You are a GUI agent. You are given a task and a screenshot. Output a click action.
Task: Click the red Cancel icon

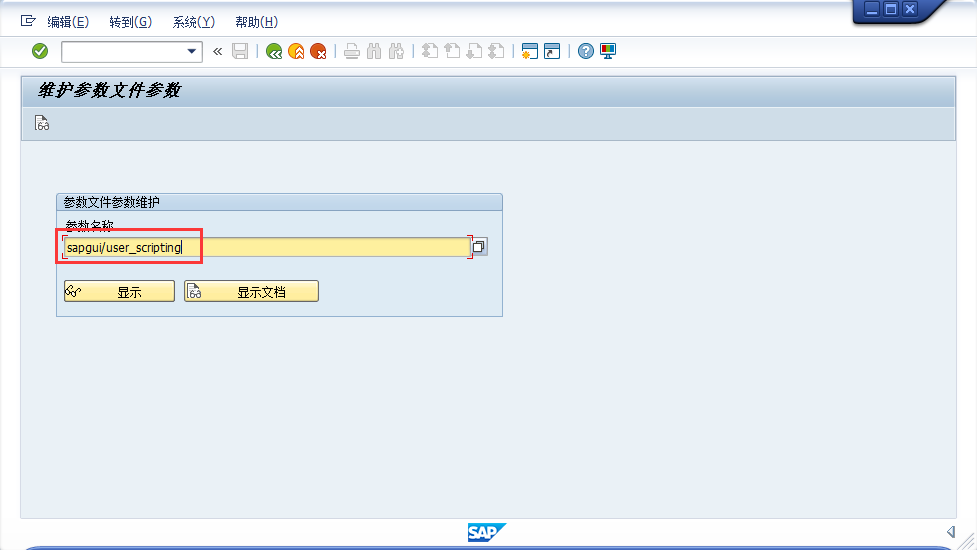[318, 51]
